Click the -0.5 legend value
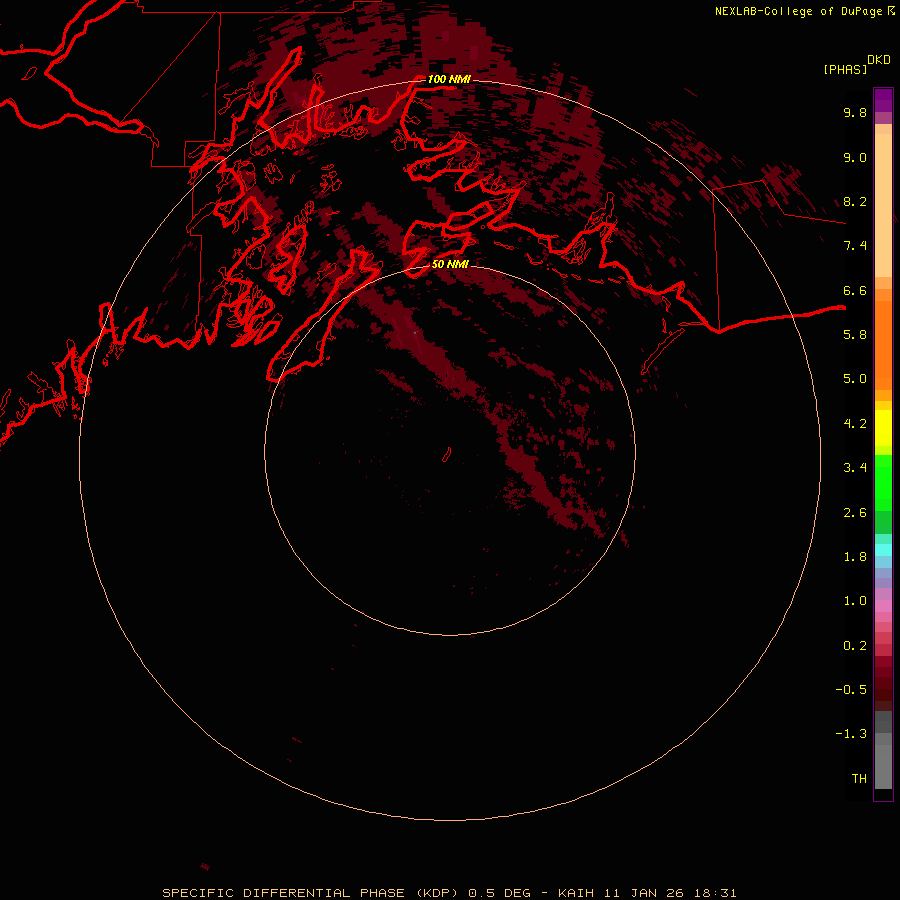Image resolution: width=900 pixels, height=900 pixels. click(851, 690)
